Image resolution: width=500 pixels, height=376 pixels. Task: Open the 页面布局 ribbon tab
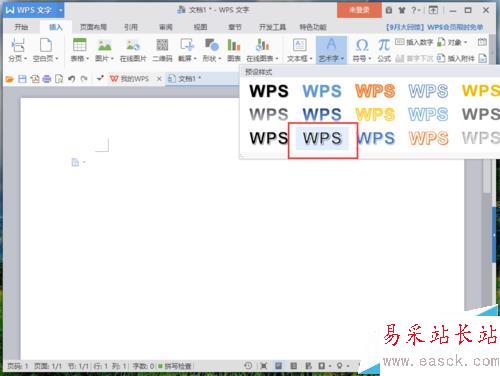pos(93,27)
